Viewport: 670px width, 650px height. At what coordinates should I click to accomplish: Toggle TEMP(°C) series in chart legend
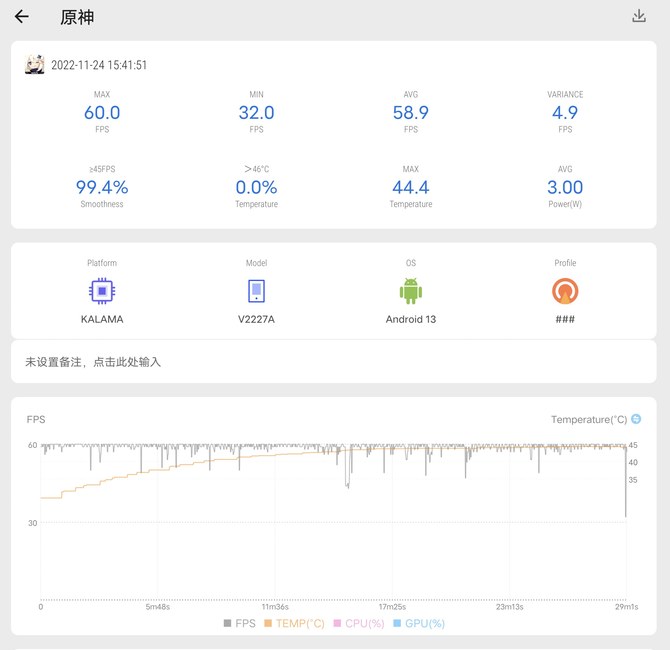(x=294, y=624)
